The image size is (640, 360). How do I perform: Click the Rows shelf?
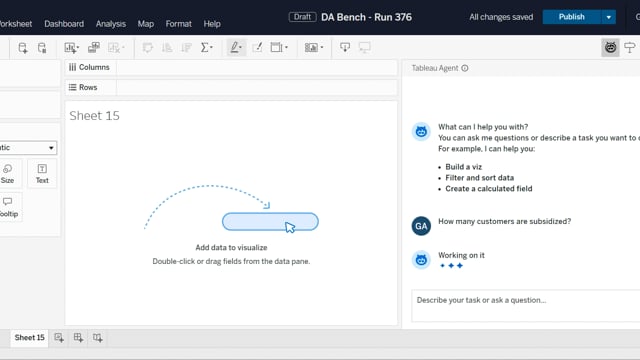tap(231, 87)
